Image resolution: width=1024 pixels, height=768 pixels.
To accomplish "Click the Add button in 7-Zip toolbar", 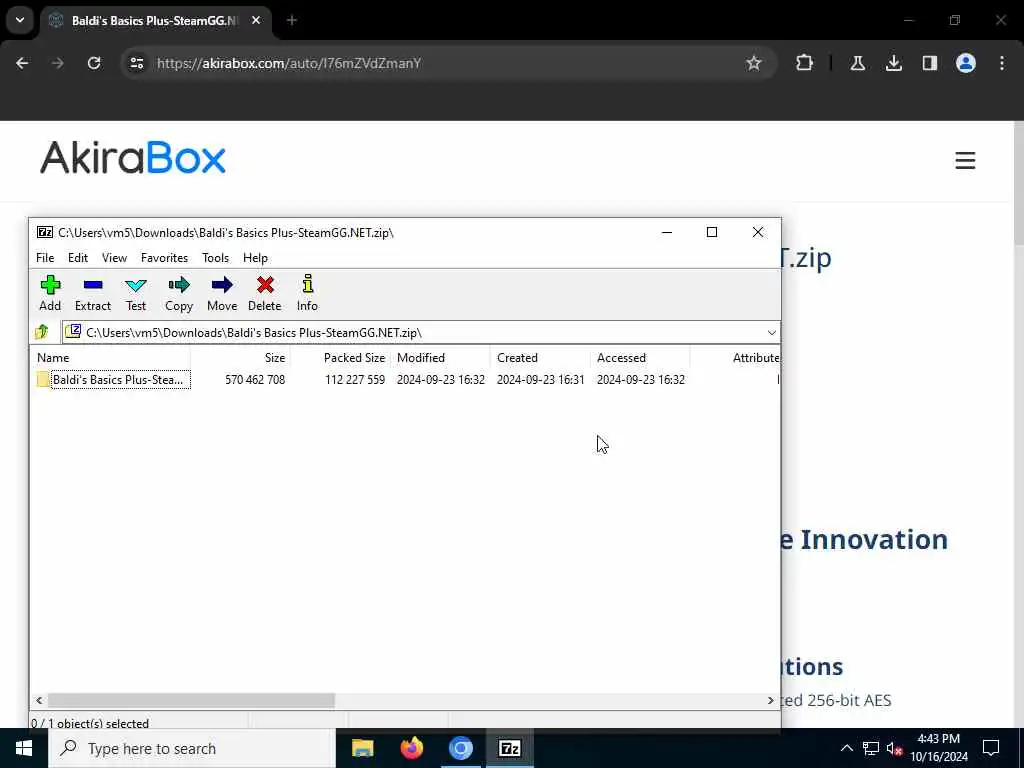I will 50,293.
